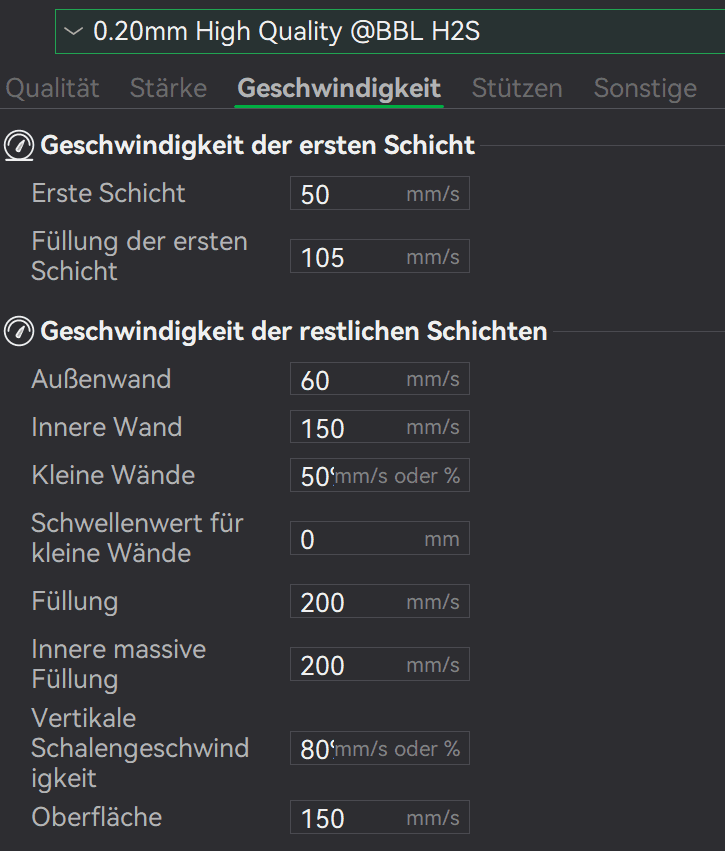Click the Vertikale Schalengeschwindigkeit input field
The image size is (725, 851).
pyautogui.click(x=315, y=749)
